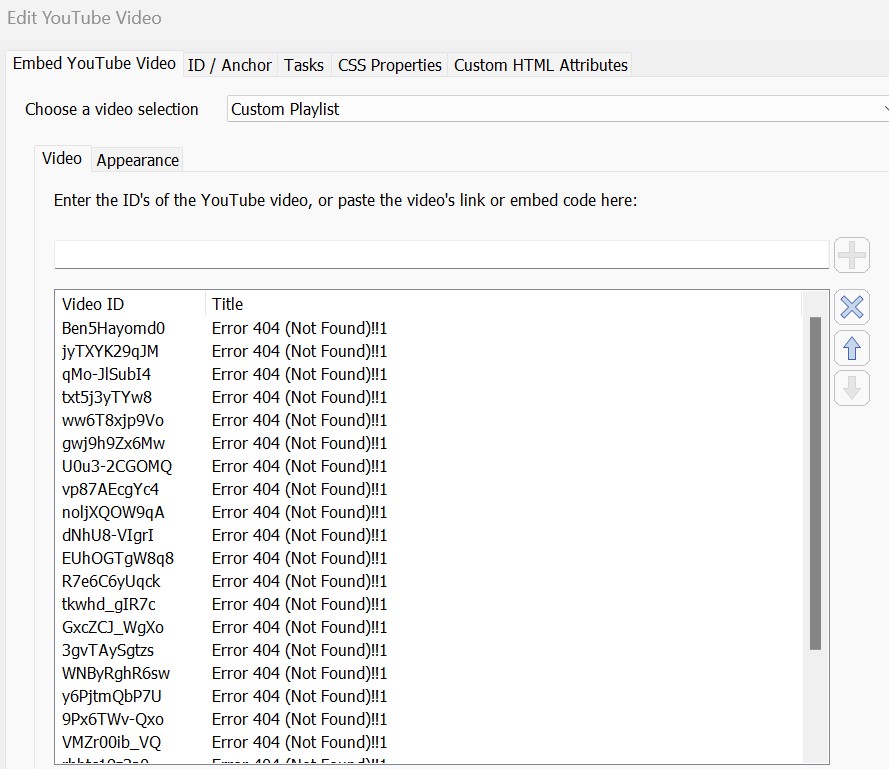
Task: Select row with ID U0u3-2CGOMQ
Action: 429,466
